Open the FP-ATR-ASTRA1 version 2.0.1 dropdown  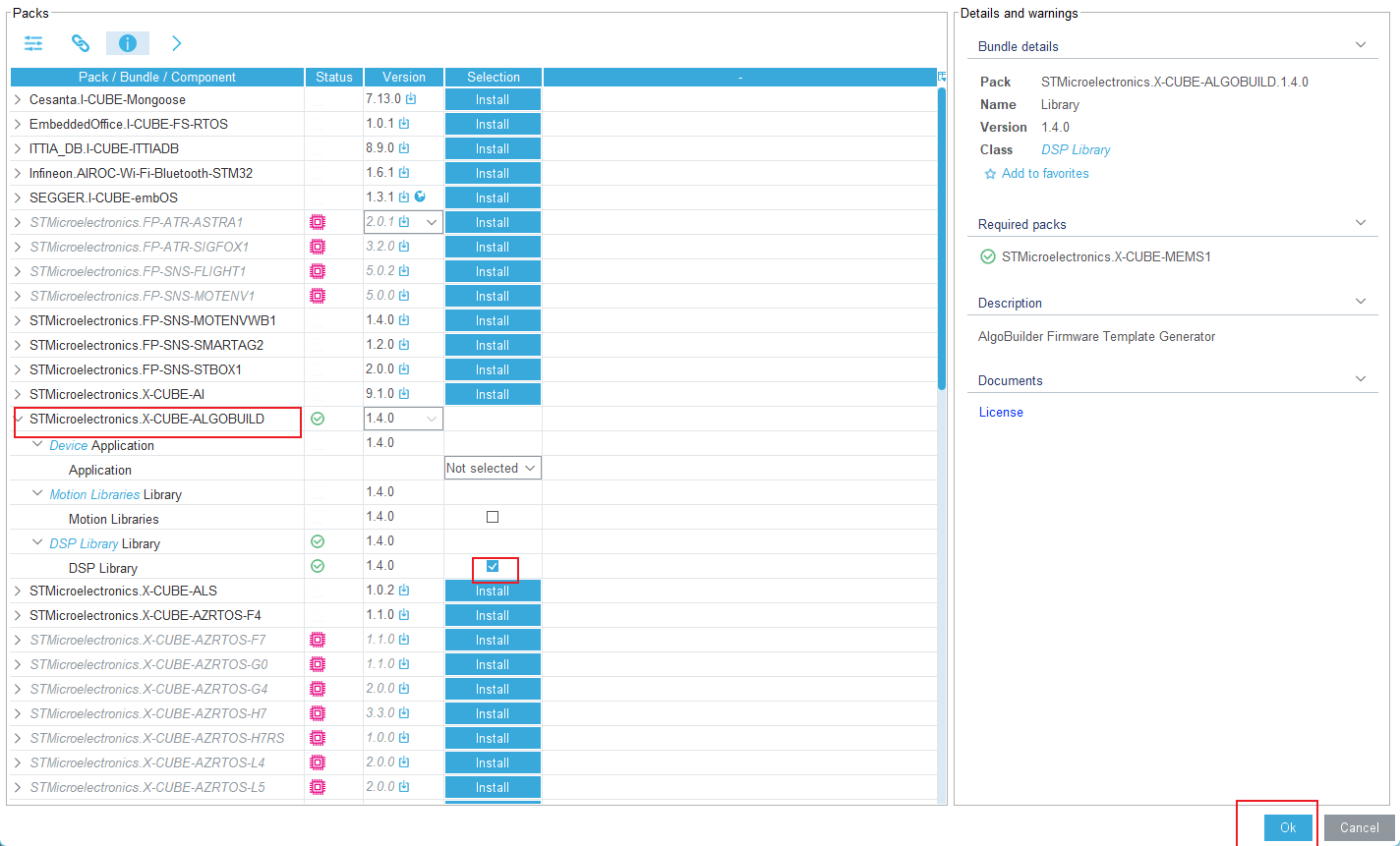pos(403,222)
